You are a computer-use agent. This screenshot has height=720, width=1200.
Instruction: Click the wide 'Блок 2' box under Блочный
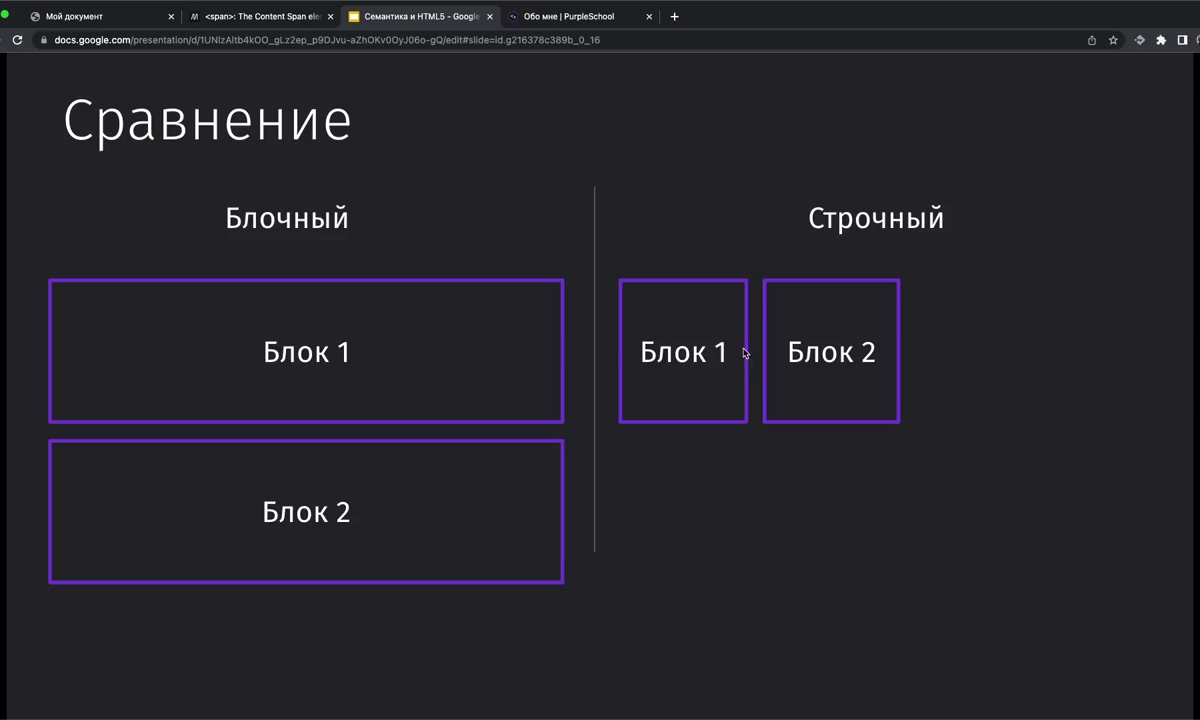tap(306, 511)
